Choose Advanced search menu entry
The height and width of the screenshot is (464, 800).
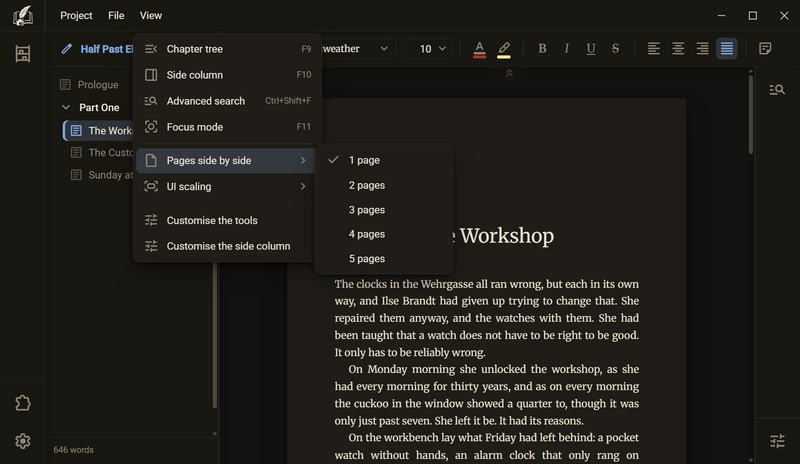[x=228, y=101]
